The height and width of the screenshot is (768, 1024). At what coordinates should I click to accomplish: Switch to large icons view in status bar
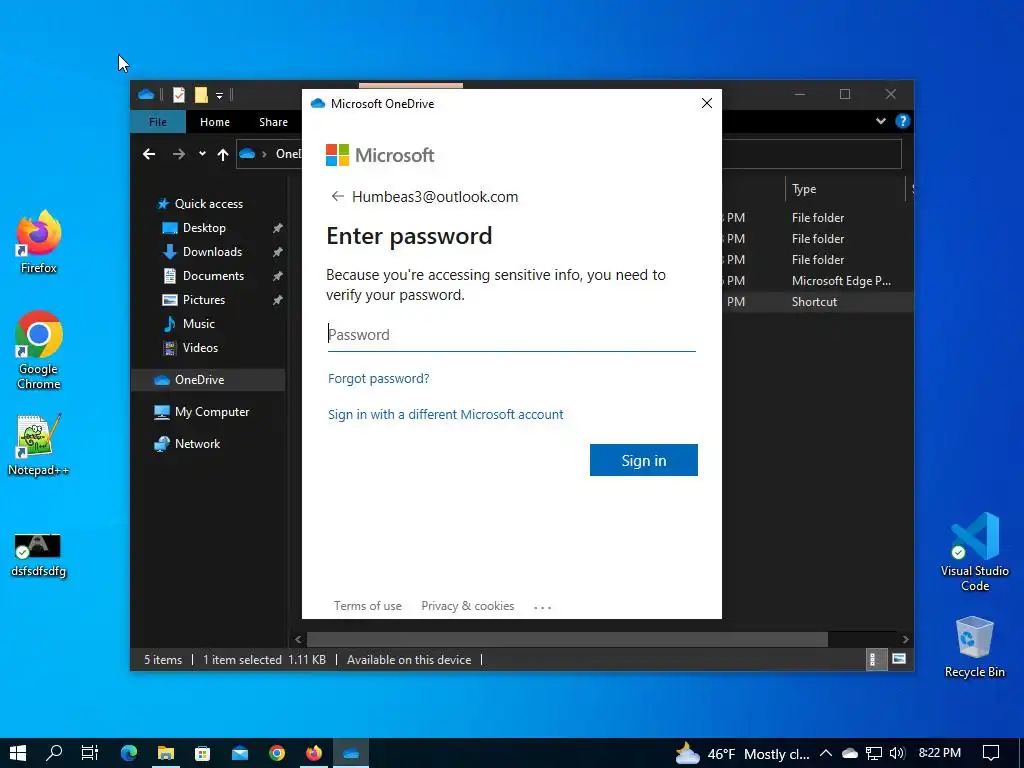pyautogui.click(x=899, y=660)
